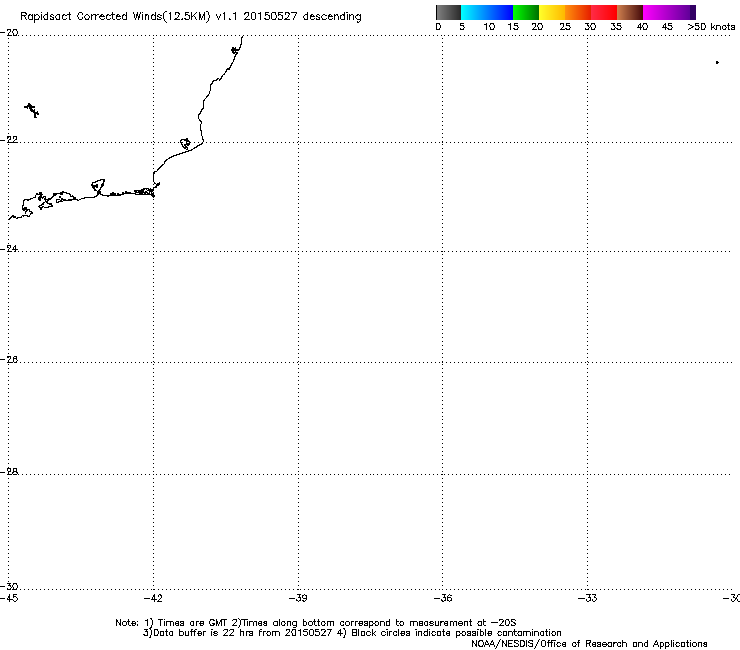Click the '20150527 descending' date in title
This screenshot has width=740, height=650.
[303, 17]
